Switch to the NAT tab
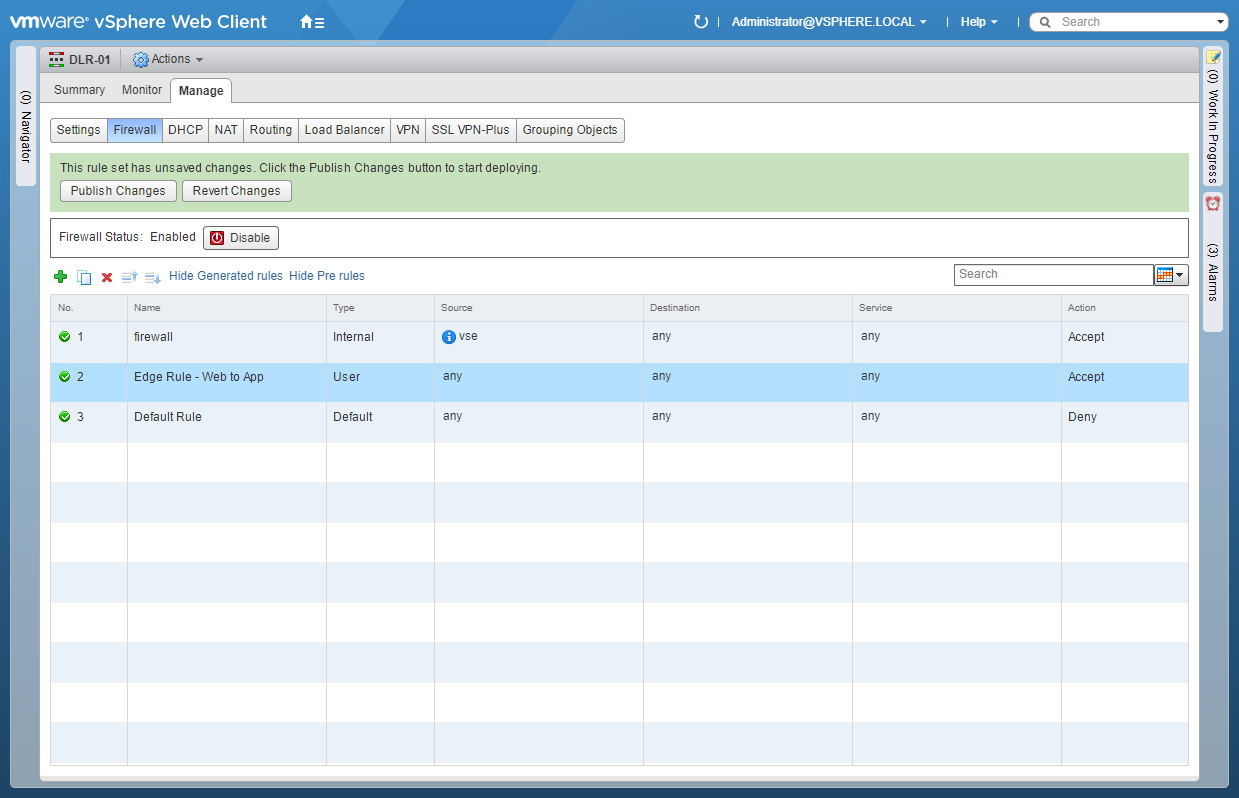Image resolution: width=1239 pixels, height=798 pixels. click(x=226, y=130)
